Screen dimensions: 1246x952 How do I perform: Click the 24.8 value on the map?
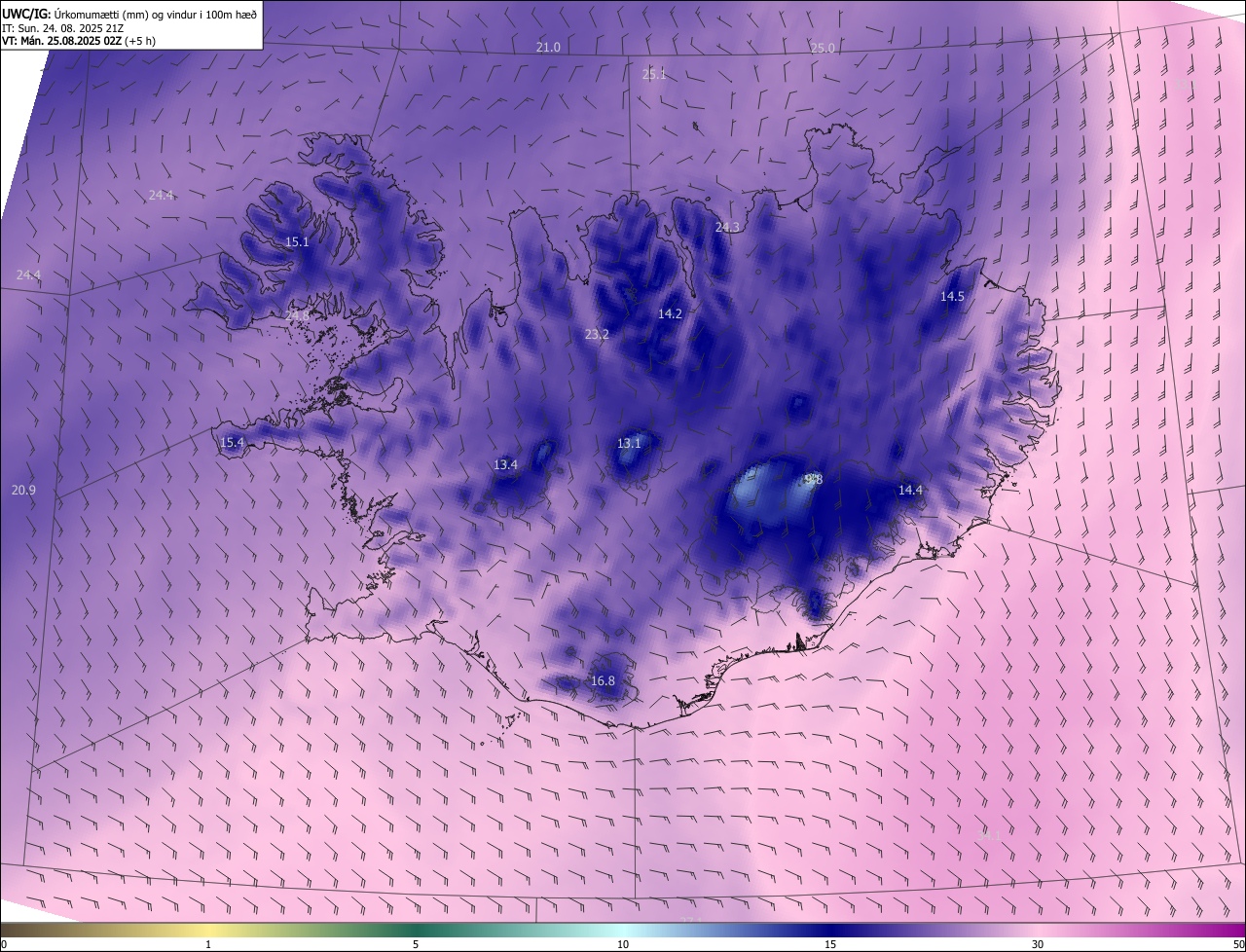(x=297, y=315)
